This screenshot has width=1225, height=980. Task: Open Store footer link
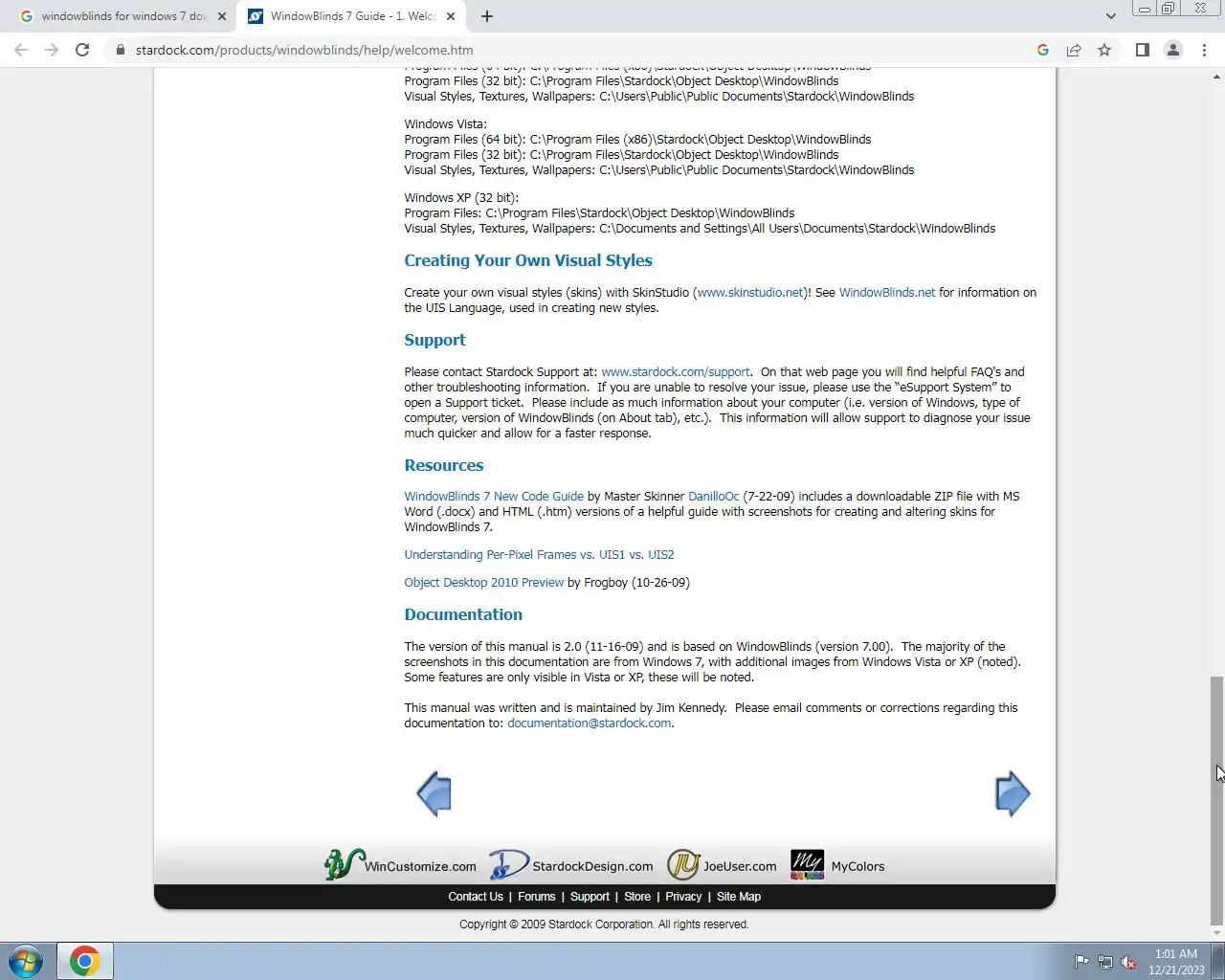637,897
